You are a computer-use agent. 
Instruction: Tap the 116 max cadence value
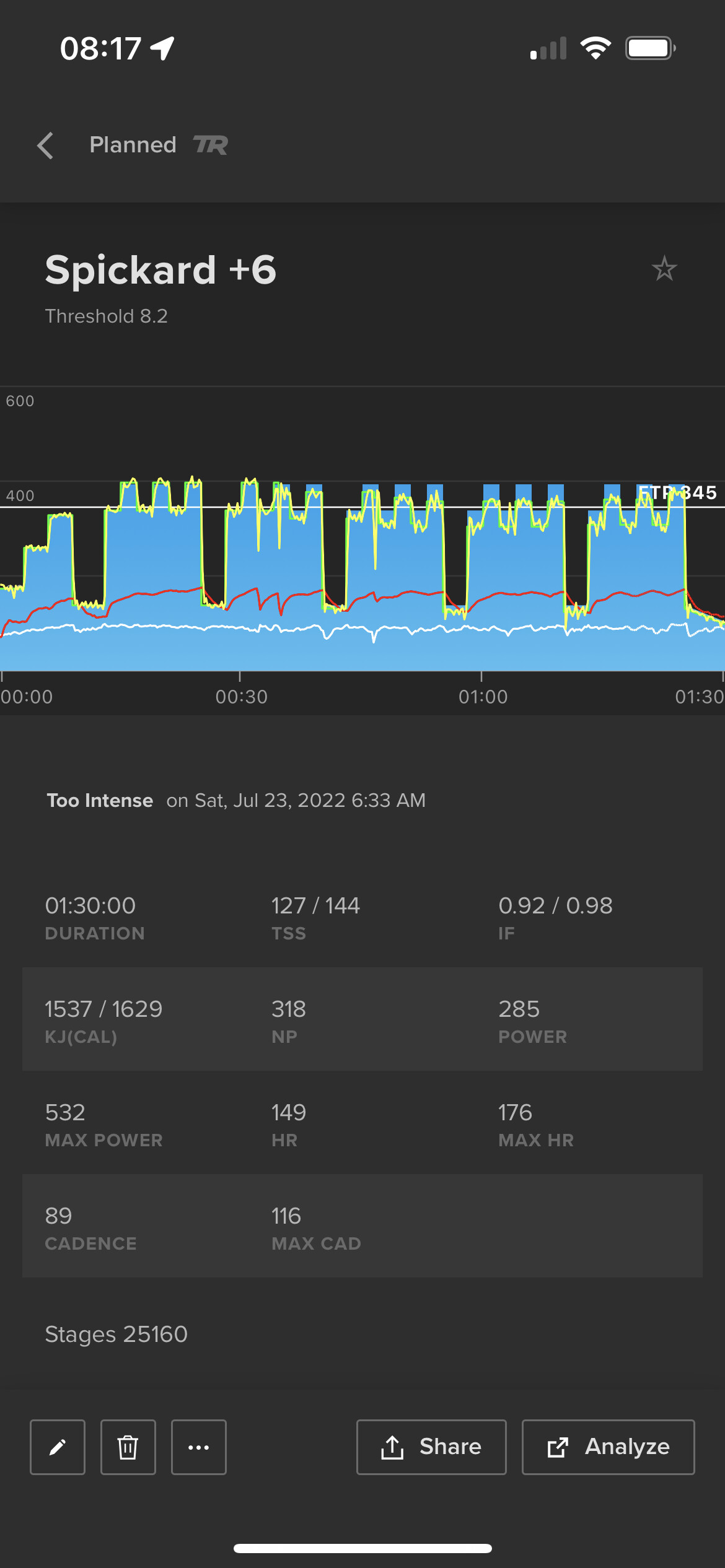(x=286, y=1216)
